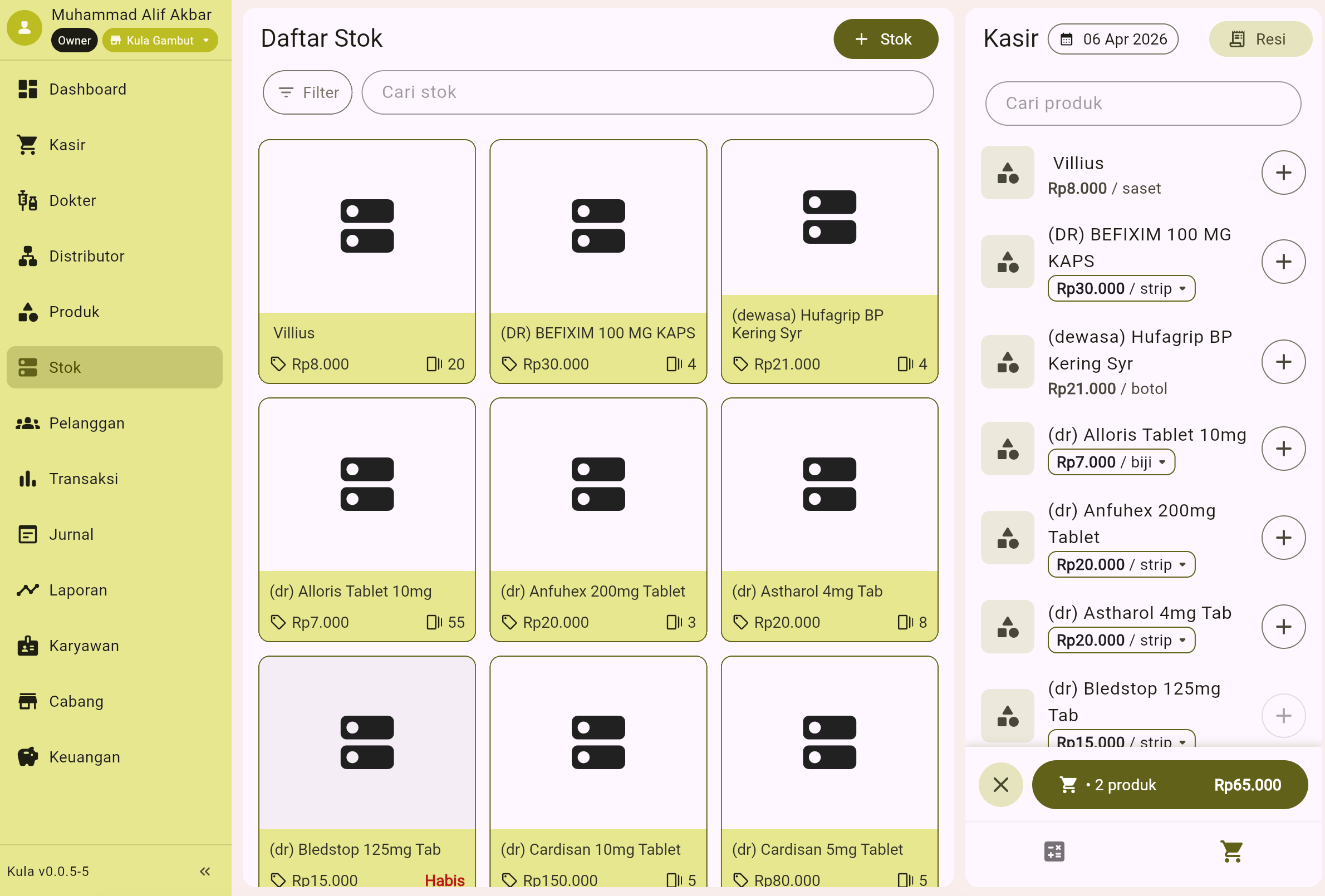The height and width of the screenshot is (896, 1325).
Task: Open Rp7.000 / biji unit dropdown
Action: coord(1111,462)
